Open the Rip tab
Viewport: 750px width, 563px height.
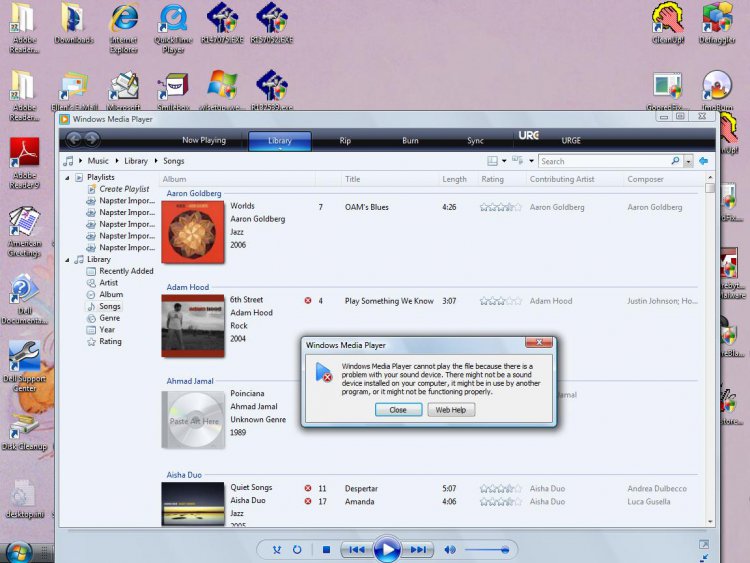tap(345, 141)
